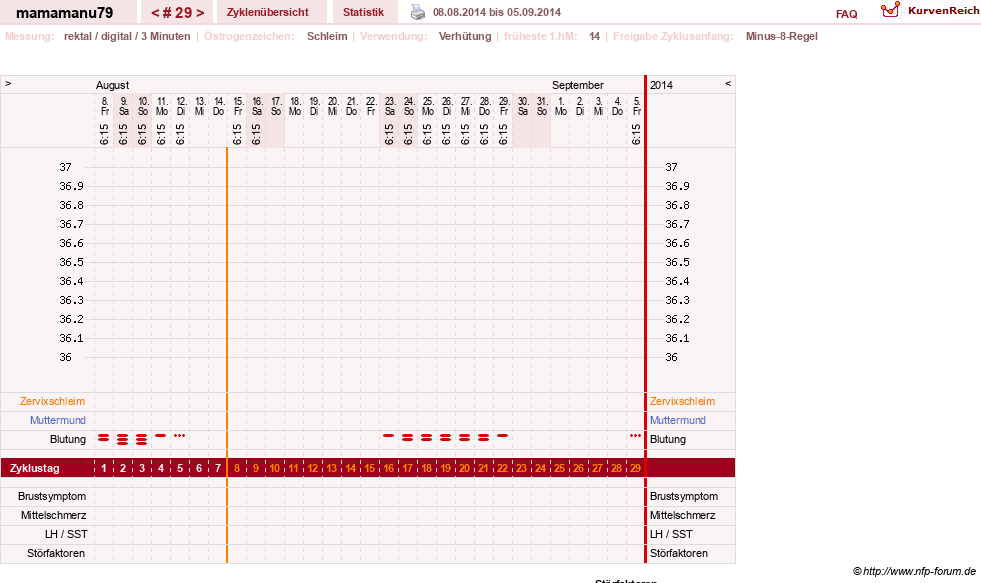Click the Schleim setting value
Image resolution: width=981 pixels, height=583 pixels.
327,36
